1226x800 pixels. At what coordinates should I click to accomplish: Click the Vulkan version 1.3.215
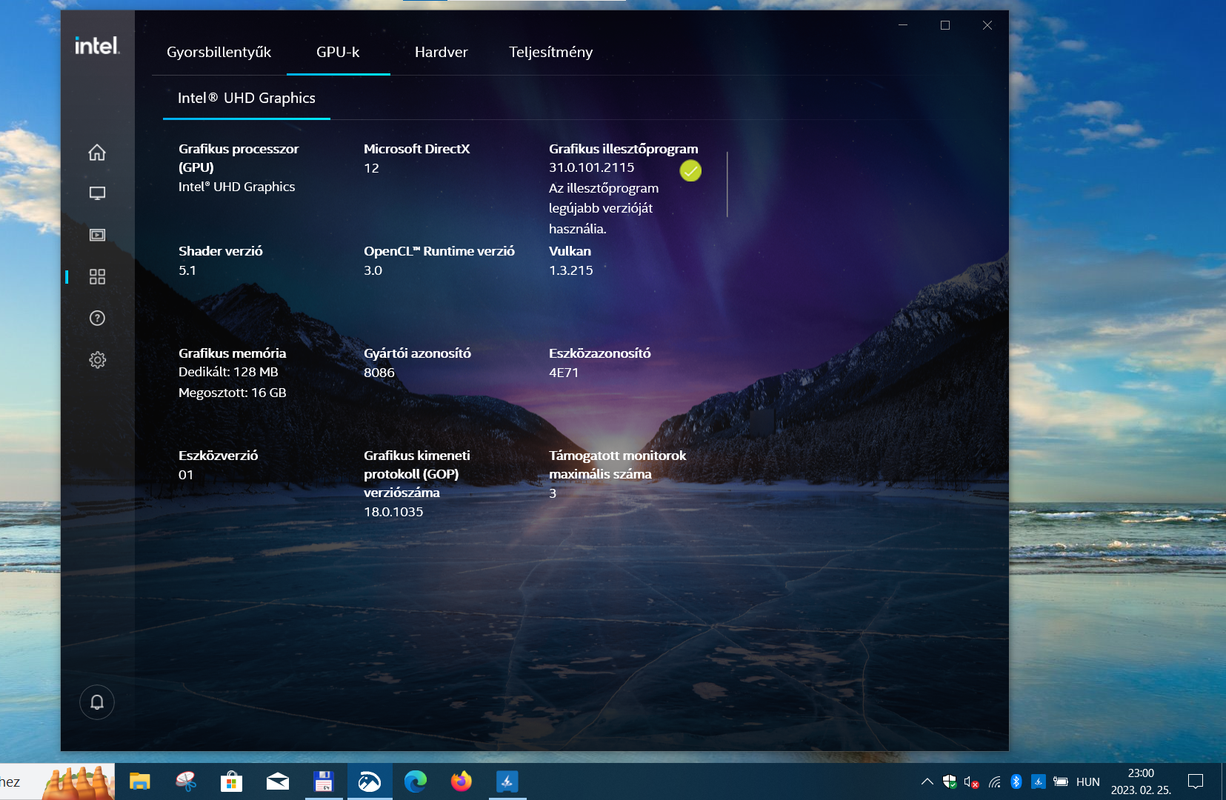tap(571, 270)
